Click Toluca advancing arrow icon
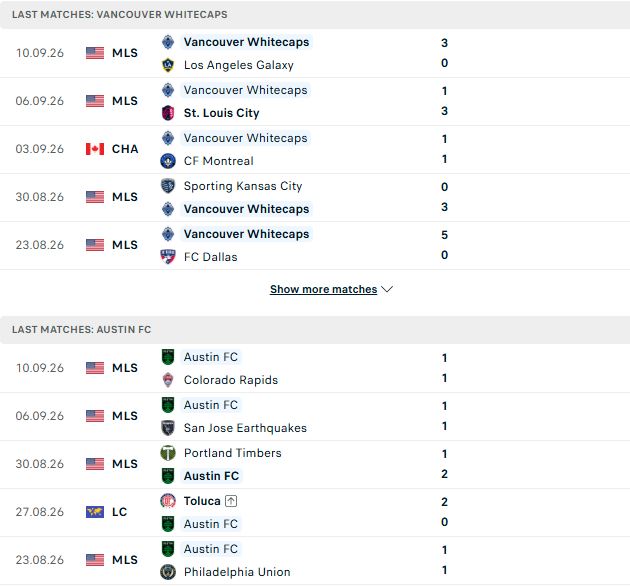The image size is (630, 586). coord(231,501)
